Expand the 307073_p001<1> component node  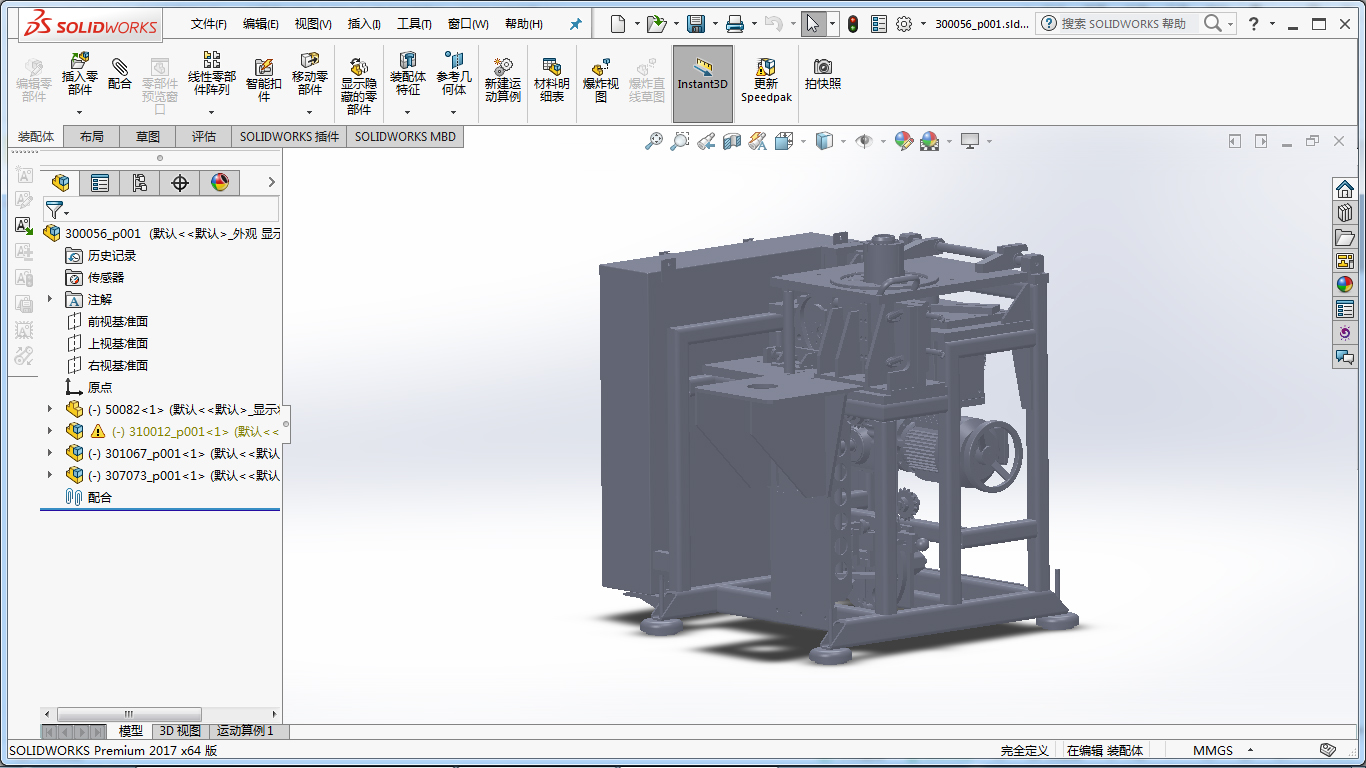pyautogui.click(x=50, y=475)
